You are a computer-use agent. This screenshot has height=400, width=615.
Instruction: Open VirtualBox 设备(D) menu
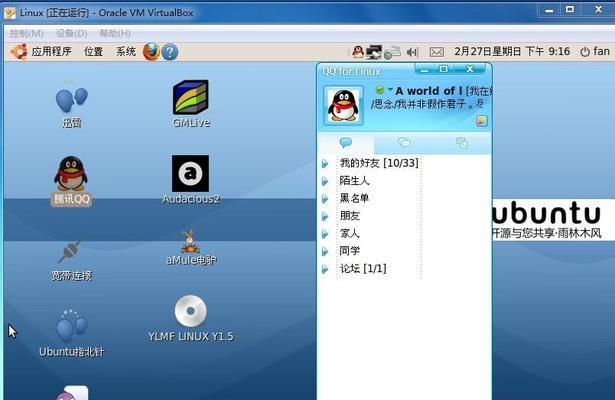[71, 33]
